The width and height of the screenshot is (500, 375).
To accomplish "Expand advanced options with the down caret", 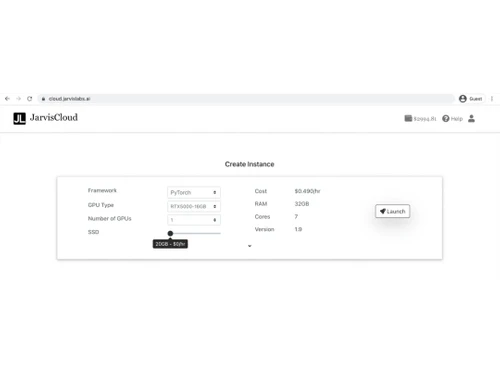I will pyautogui.click(x=250, y=246).
